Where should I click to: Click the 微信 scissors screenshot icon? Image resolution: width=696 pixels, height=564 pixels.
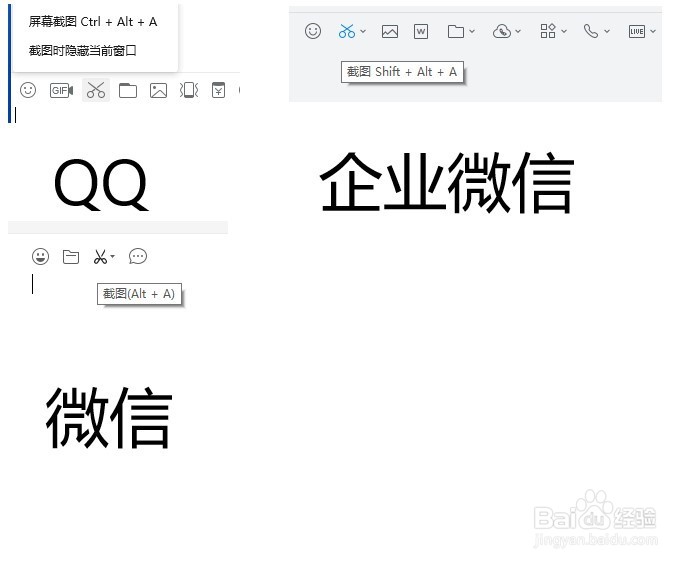click(100, 256)
